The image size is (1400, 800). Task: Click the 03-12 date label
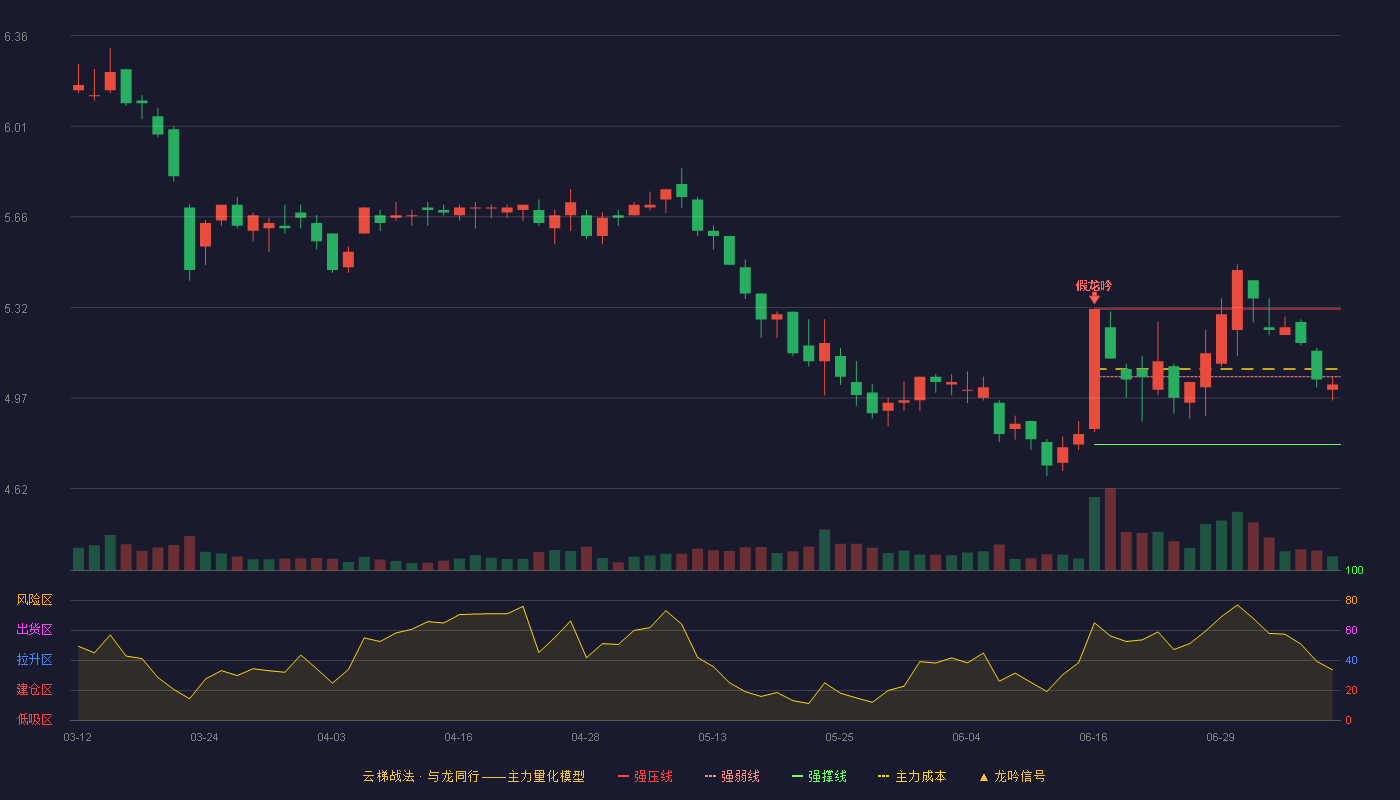[77, 737]
